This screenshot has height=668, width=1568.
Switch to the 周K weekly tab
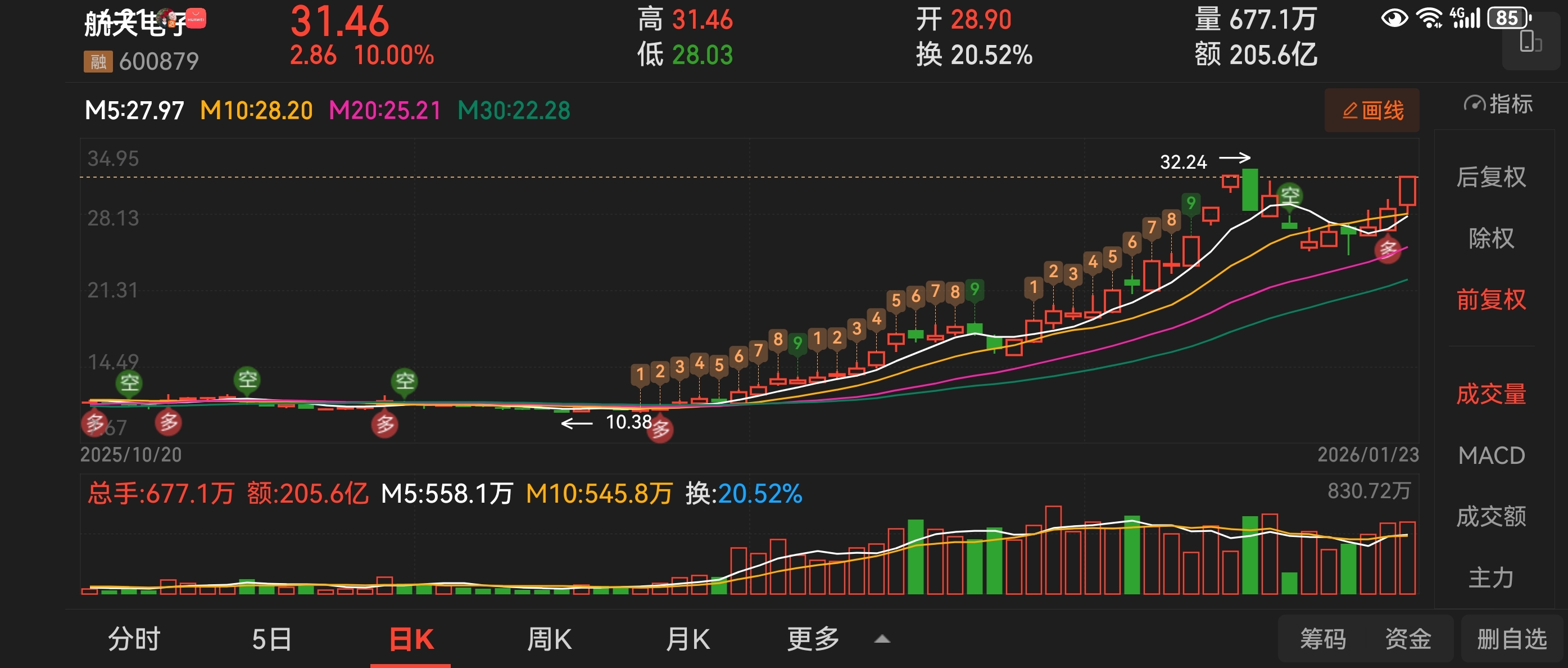549,639
